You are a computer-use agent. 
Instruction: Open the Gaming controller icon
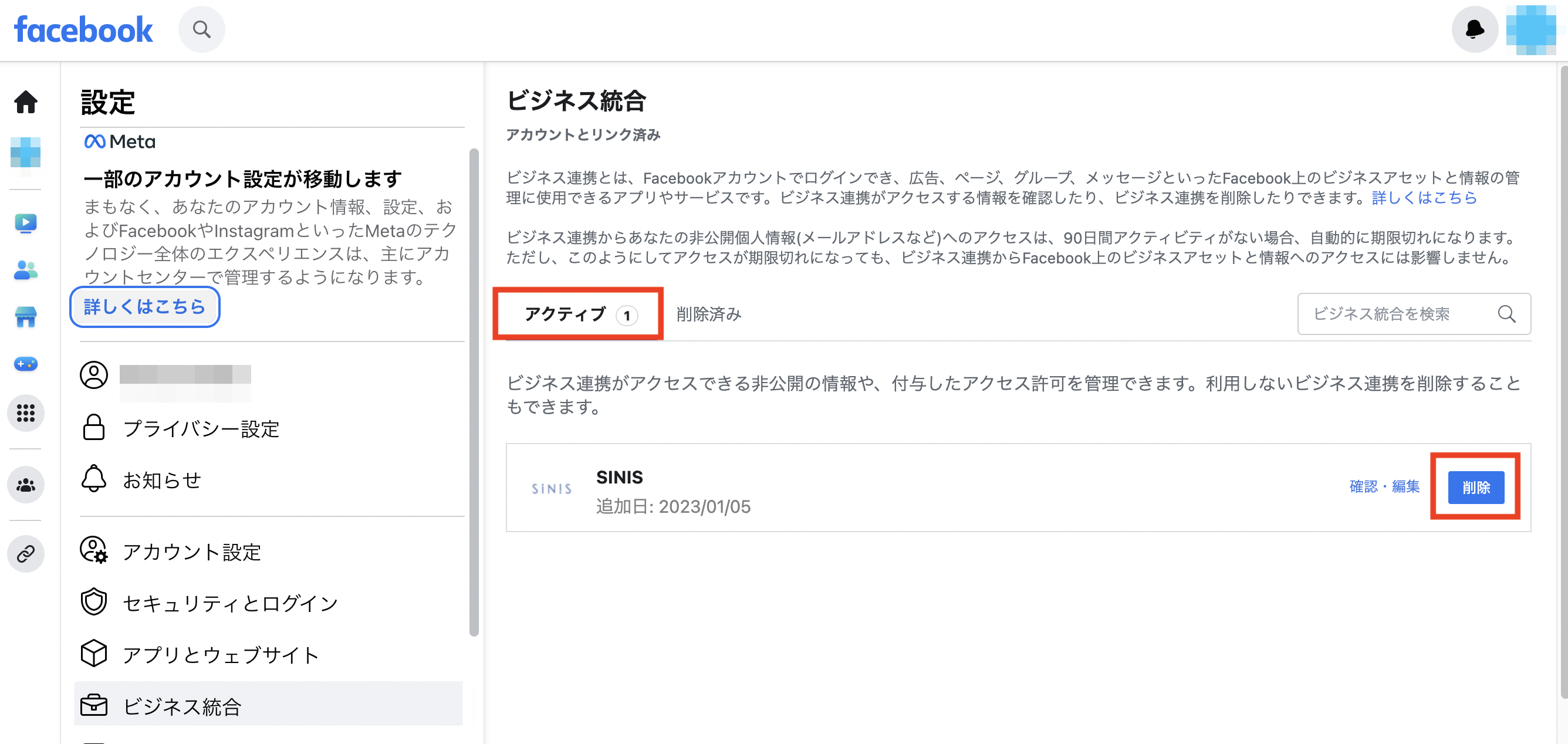26,363
